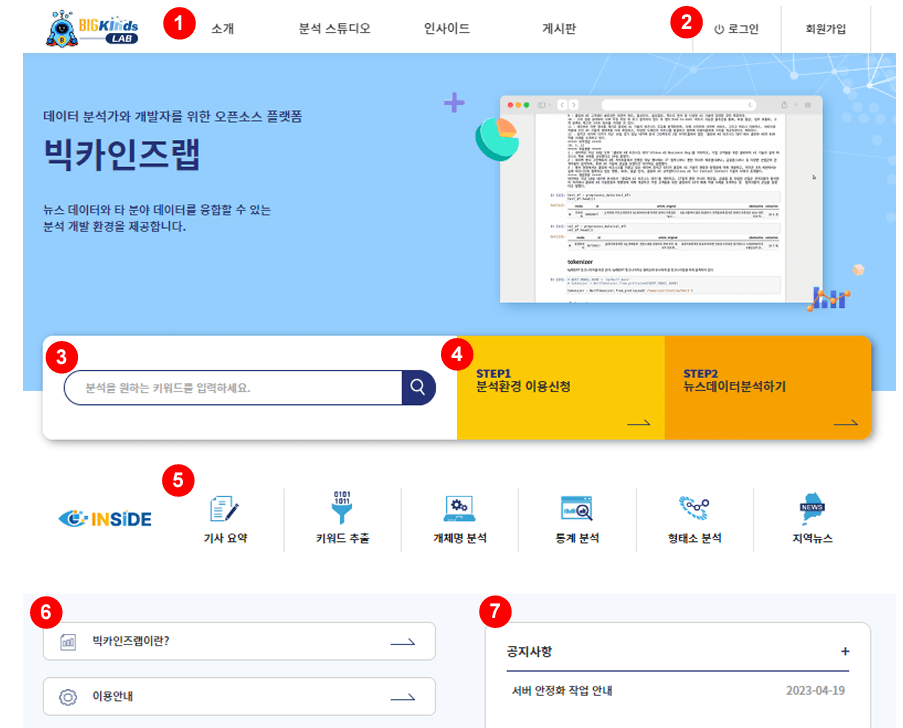Click the arrow in 이용안내 box
Screen dimensions: 903x728
pos(403,697)
